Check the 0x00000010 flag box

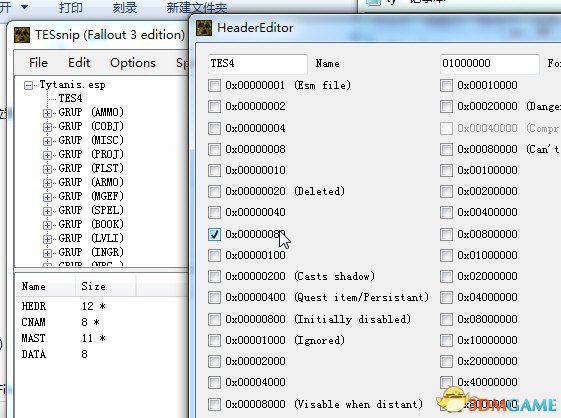point(214,170)
